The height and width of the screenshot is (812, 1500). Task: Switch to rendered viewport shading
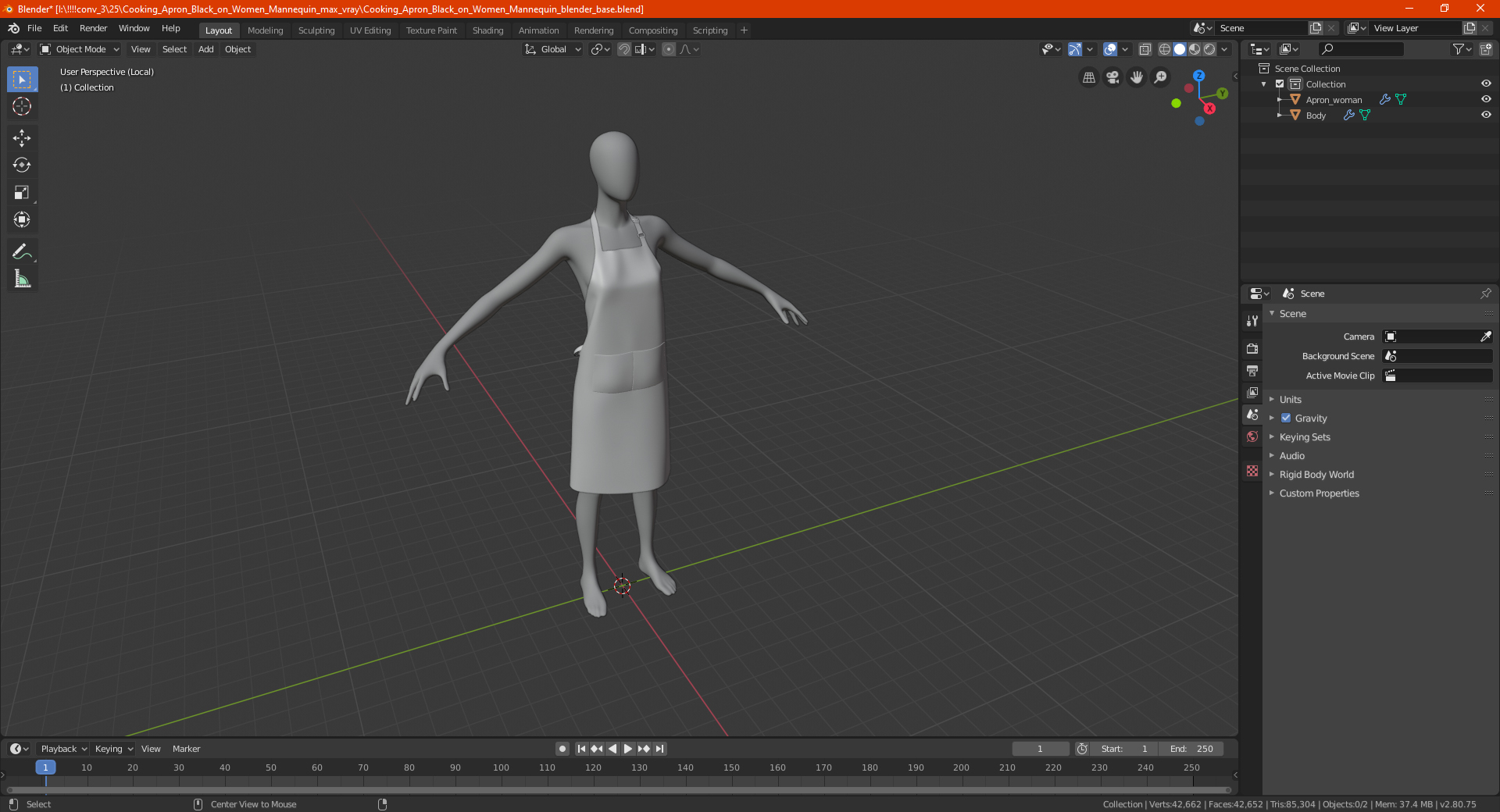pos(1209,49)
